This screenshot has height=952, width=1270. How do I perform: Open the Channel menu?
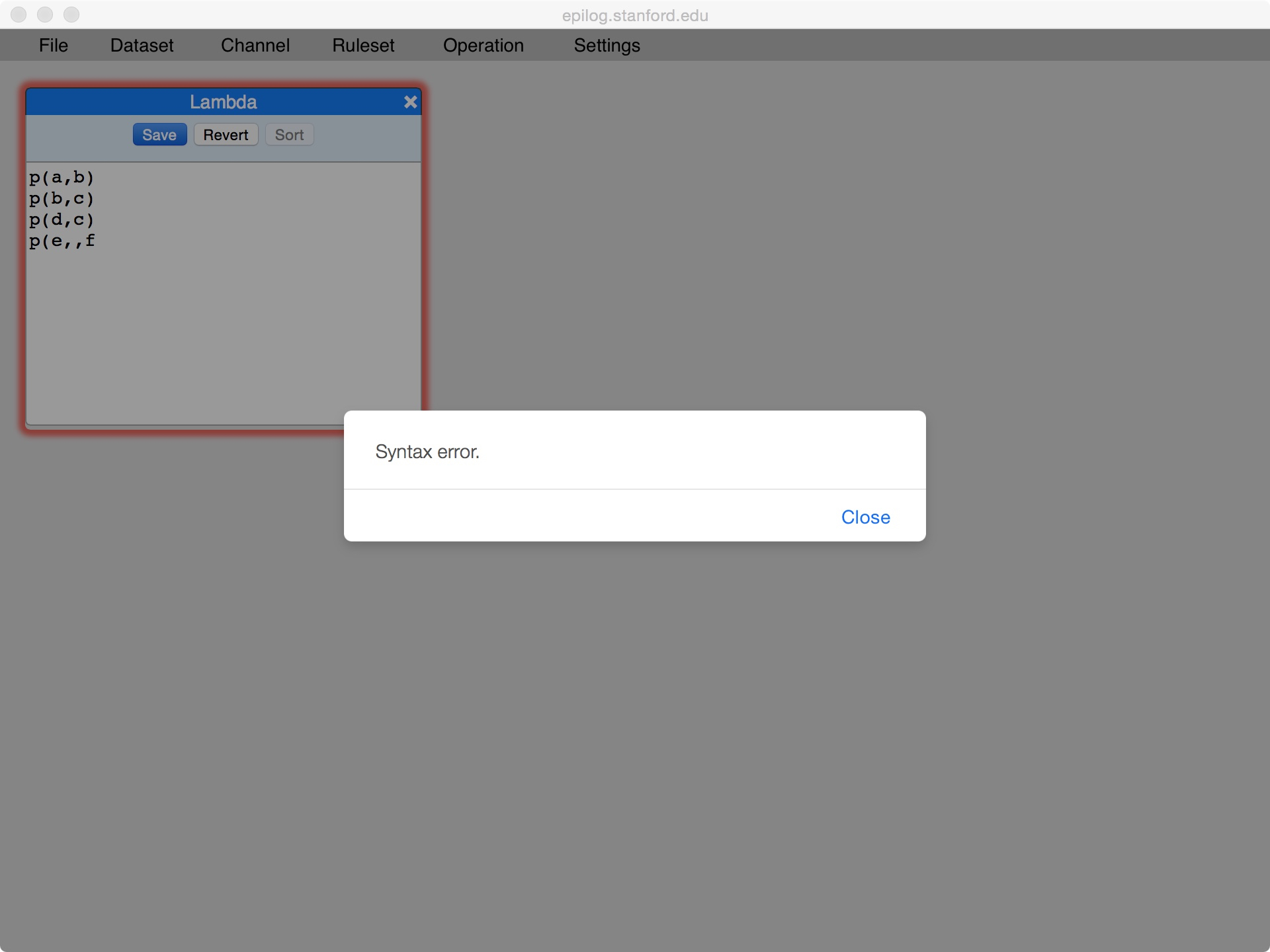coord(255,45)
